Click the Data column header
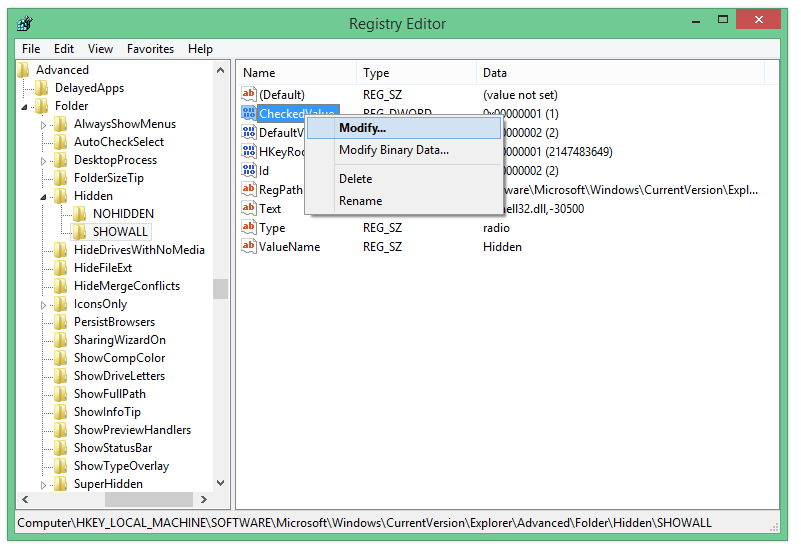801x555 pixels. [x=620, y=73]
